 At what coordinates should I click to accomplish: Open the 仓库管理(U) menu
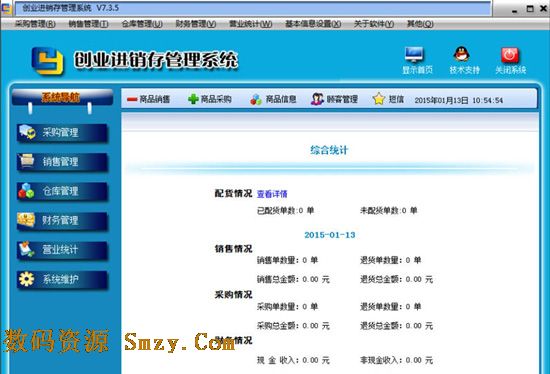pyautogui.click(x=142, y=24)
